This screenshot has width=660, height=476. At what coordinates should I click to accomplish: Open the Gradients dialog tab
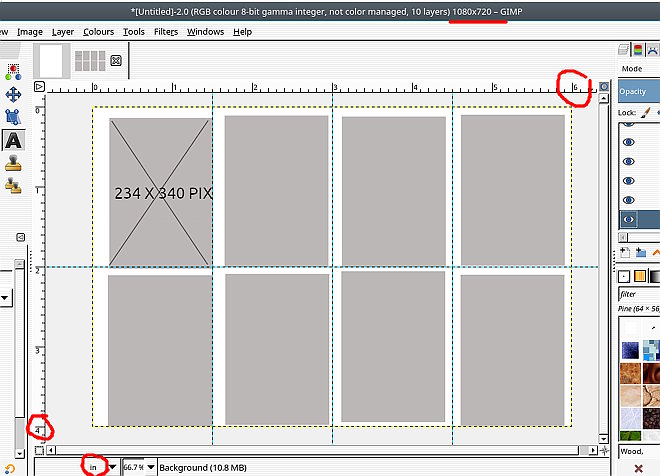655,277
